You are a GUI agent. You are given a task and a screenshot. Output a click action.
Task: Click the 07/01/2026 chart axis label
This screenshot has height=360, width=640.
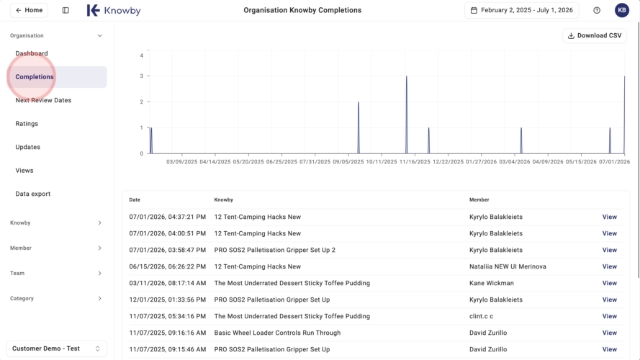[x=614, y=162]
